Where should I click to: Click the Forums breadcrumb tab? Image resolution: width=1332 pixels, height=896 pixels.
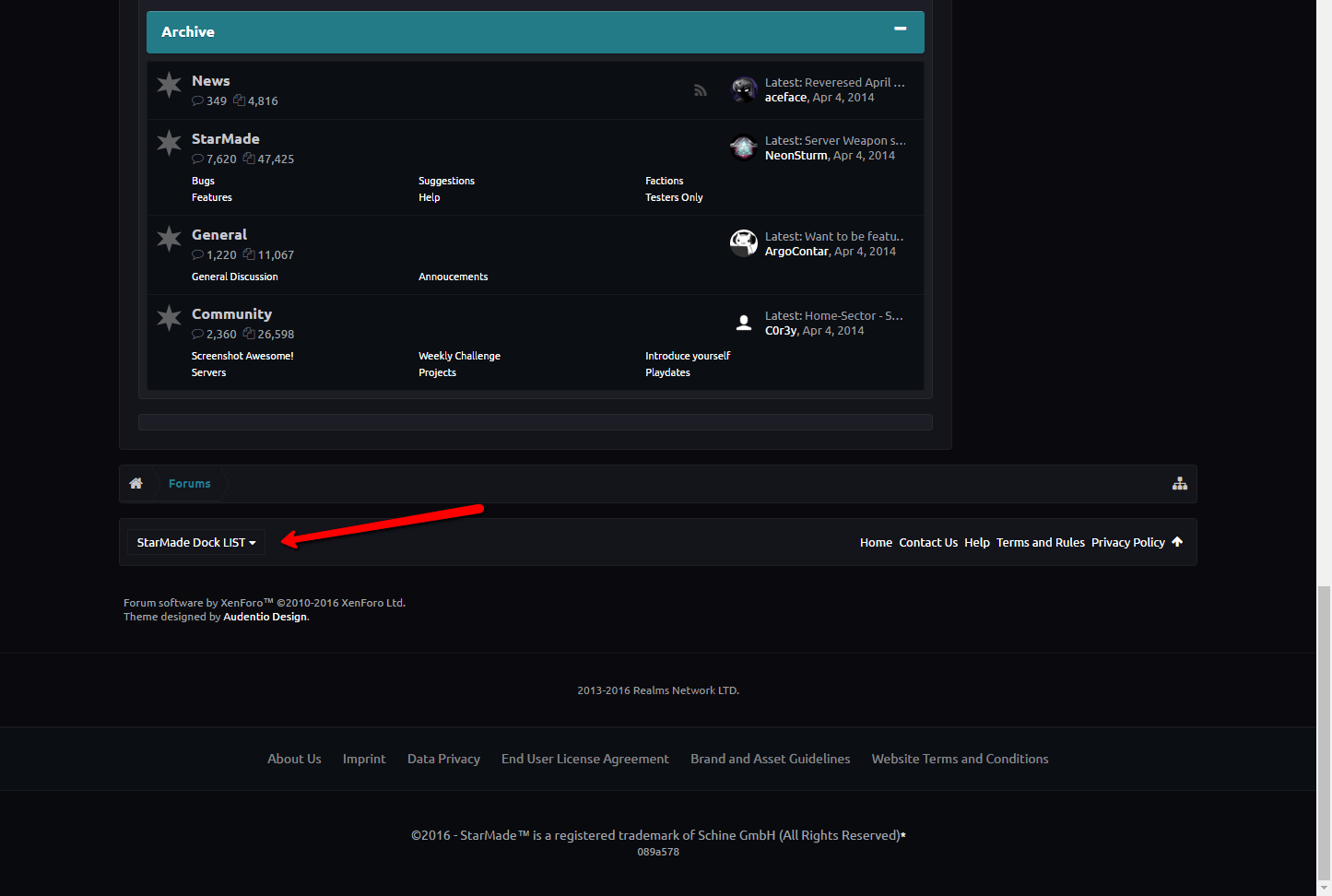190,484
